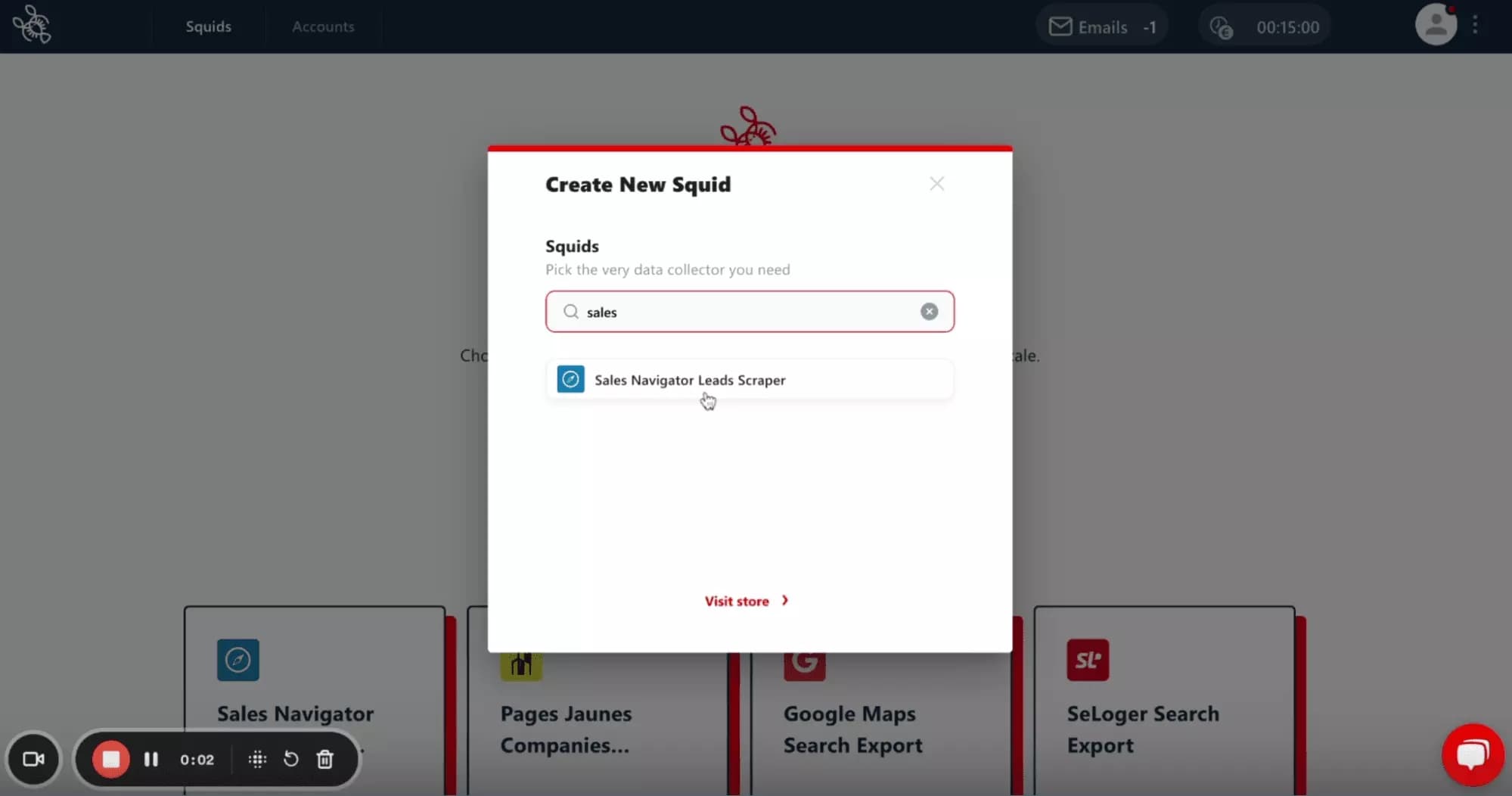Click the arrow next to Visit store

(784, 600)
